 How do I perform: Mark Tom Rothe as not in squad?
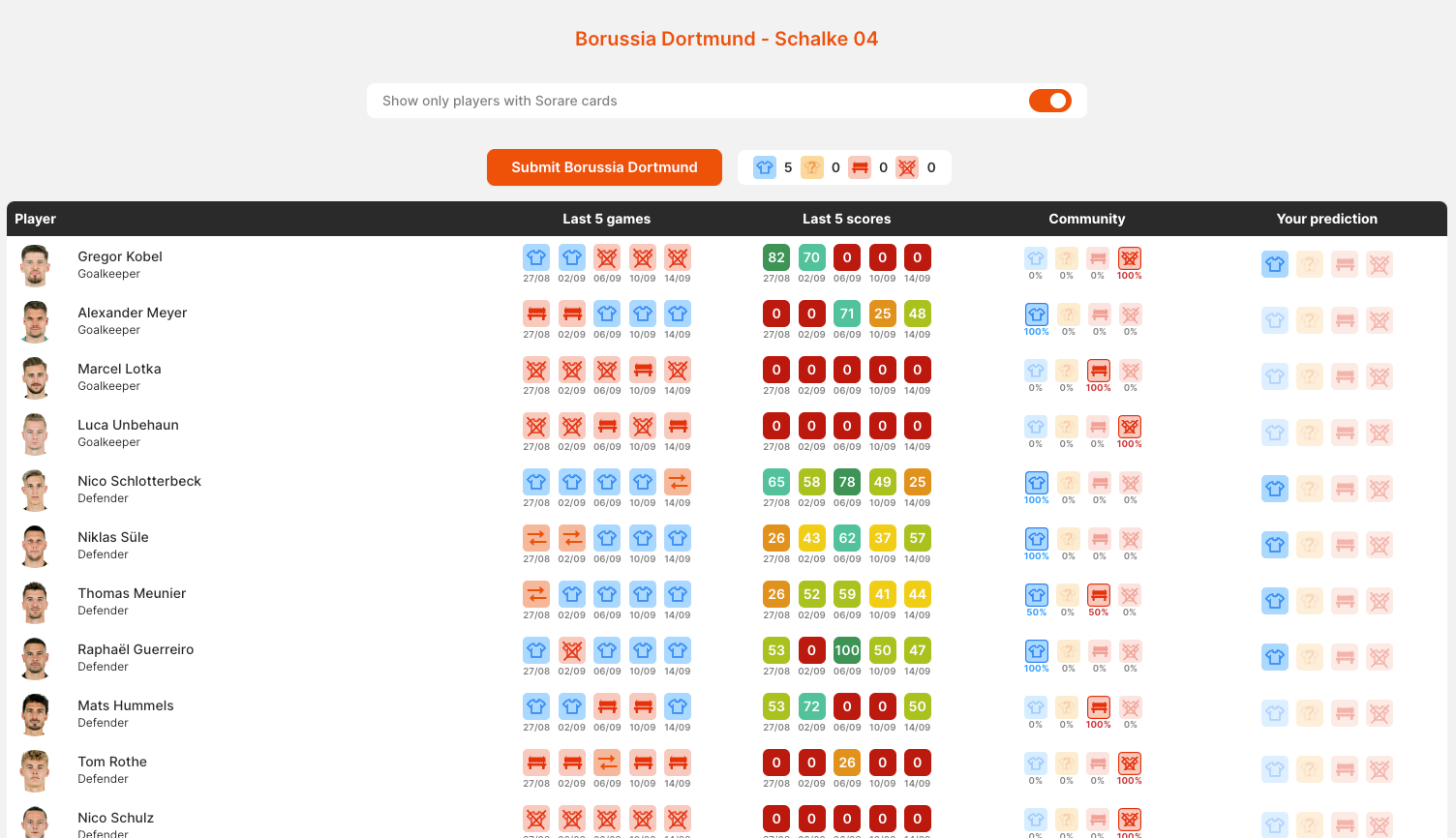pos(1380,769)
